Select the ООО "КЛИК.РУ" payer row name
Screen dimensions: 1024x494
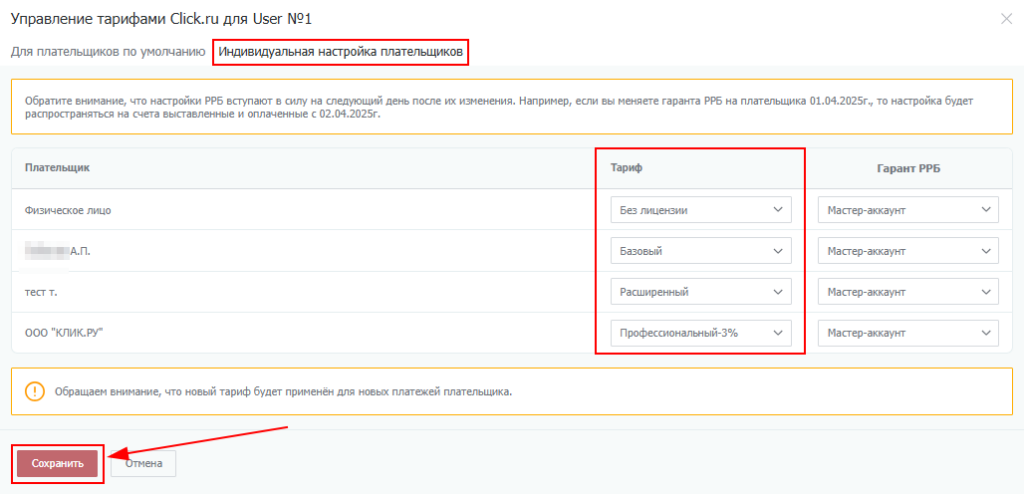coord(65,333)
